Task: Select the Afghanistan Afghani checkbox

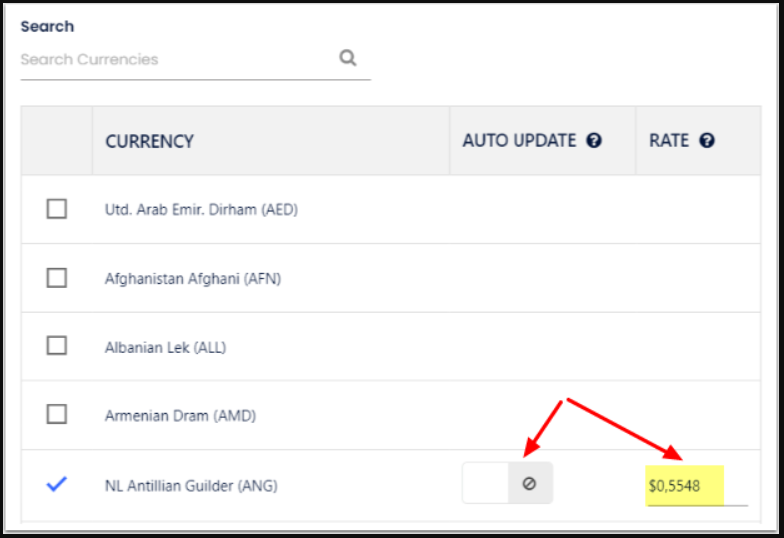Action: point(57,278)
